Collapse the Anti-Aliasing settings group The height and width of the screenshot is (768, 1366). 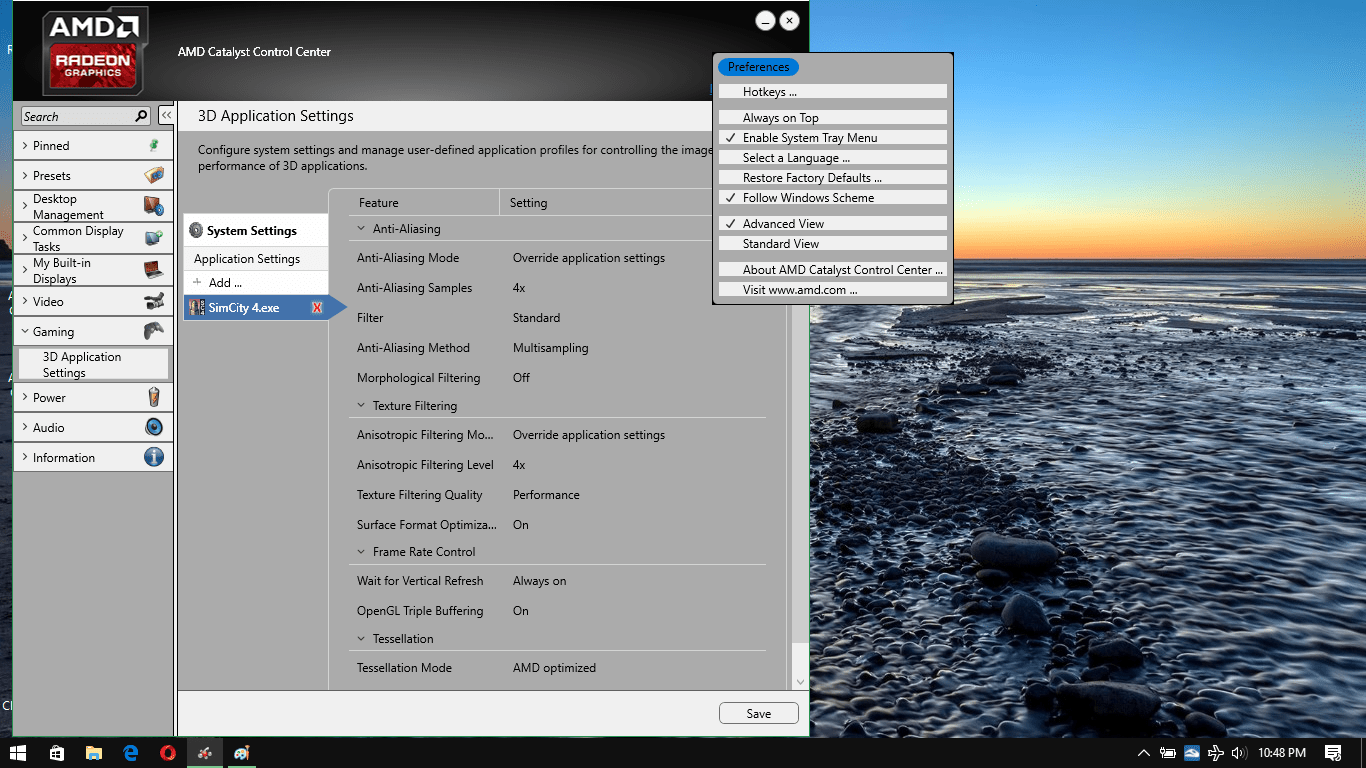[361, 228]
